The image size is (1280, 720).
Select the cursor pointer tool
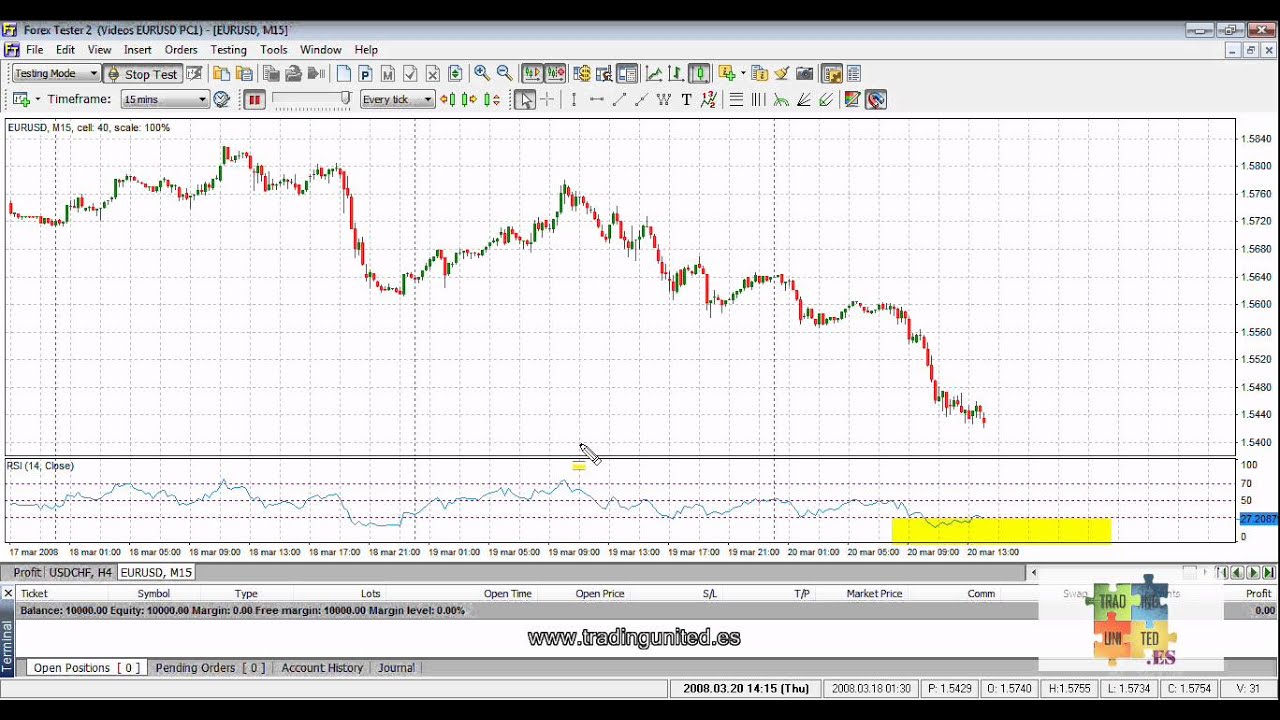[524, 99]
